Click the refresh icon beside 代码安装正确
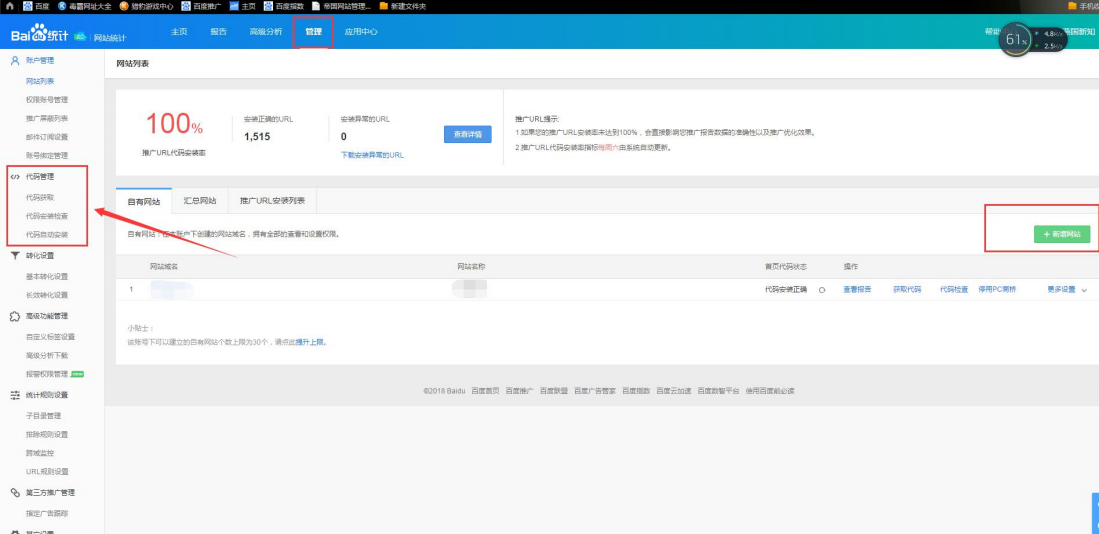Viewport: 1099px width, 534px height. [x=821, y=289]
